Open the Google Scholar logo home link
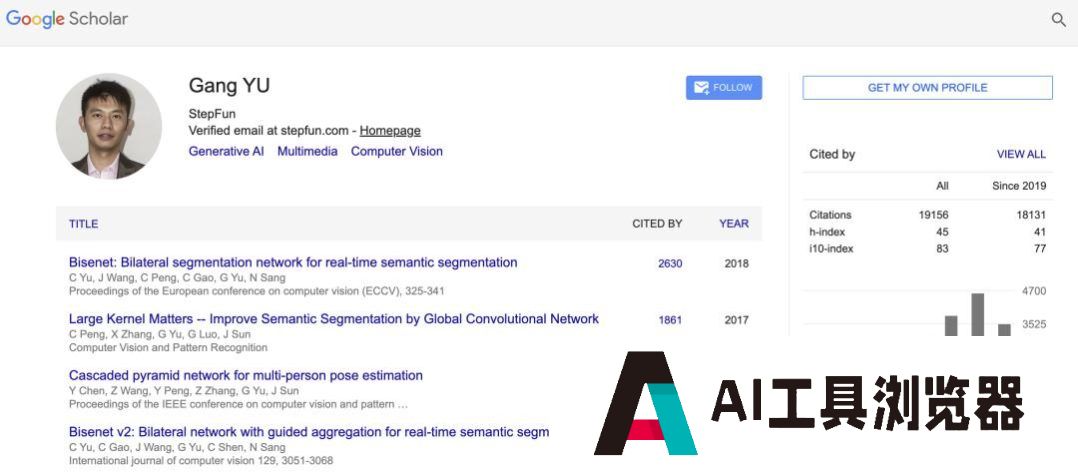The height and width of the screenshot is (473, 1078). [x=67, y=19]
